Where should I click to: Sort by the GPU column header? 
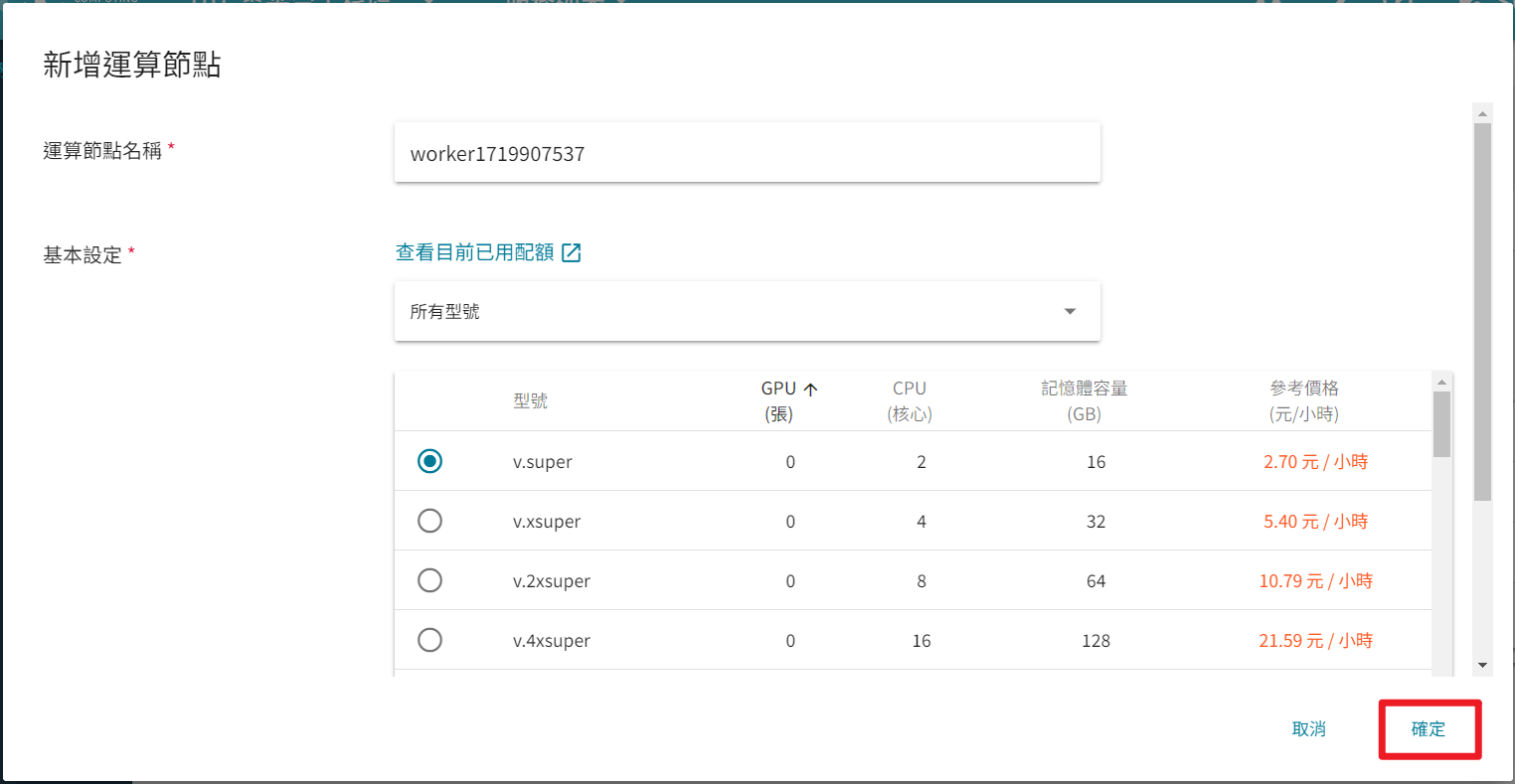click(x=779, y=400)
